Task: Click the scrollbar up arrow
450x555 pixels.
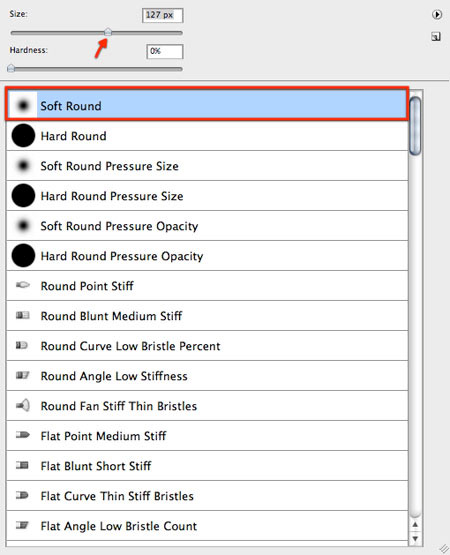Action: tap(415, 525)
